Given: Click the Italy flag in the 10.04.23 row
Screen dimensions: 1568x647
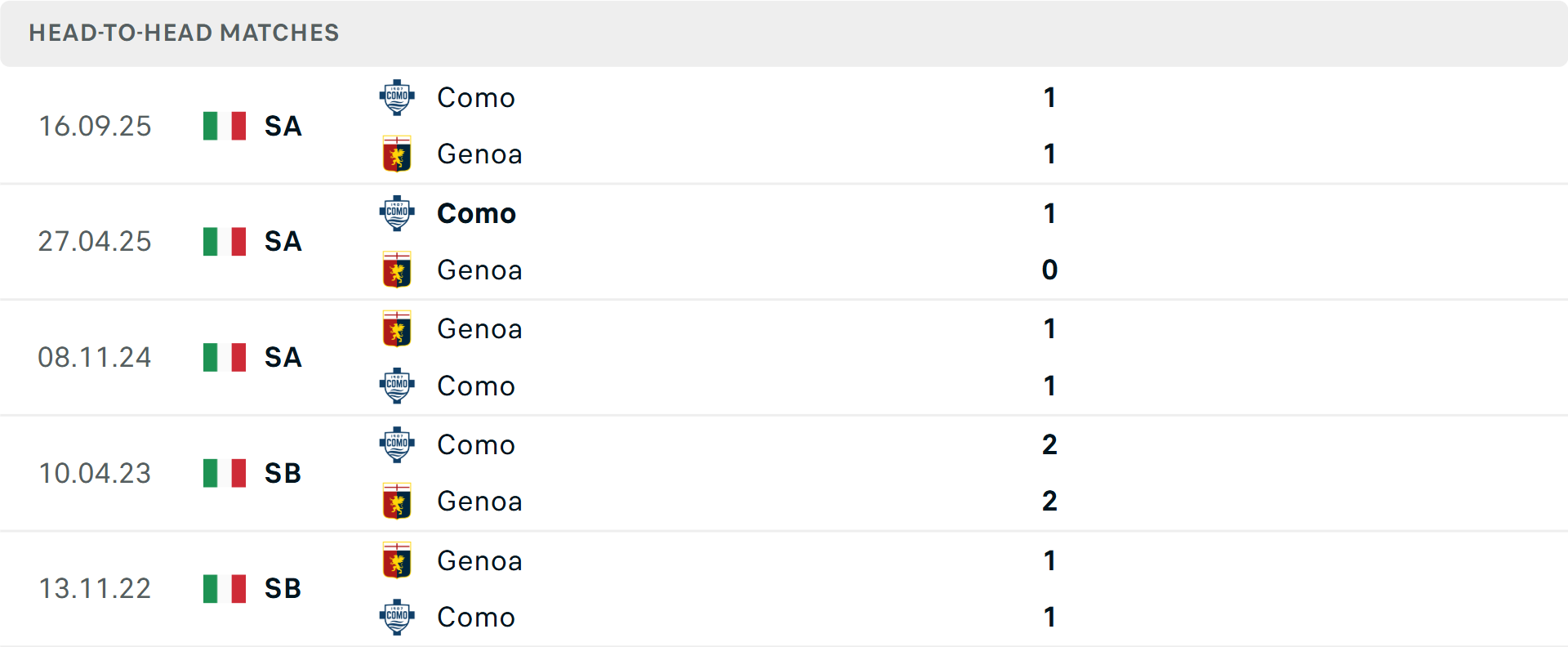Looking at the screenshot, I should tap(224, 473).
